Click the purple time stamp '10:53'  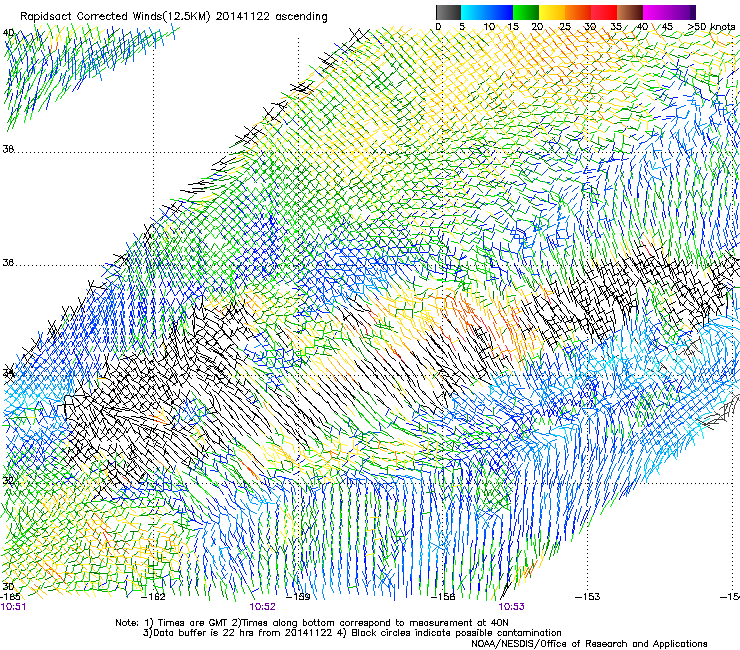point(512,607)
